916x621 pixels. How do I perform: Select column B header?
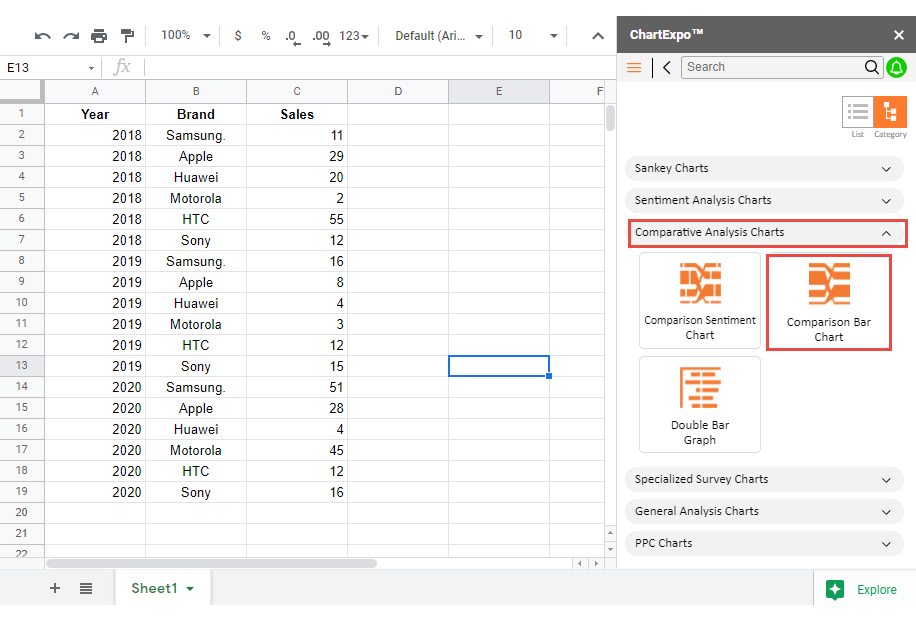click(196, 91)
